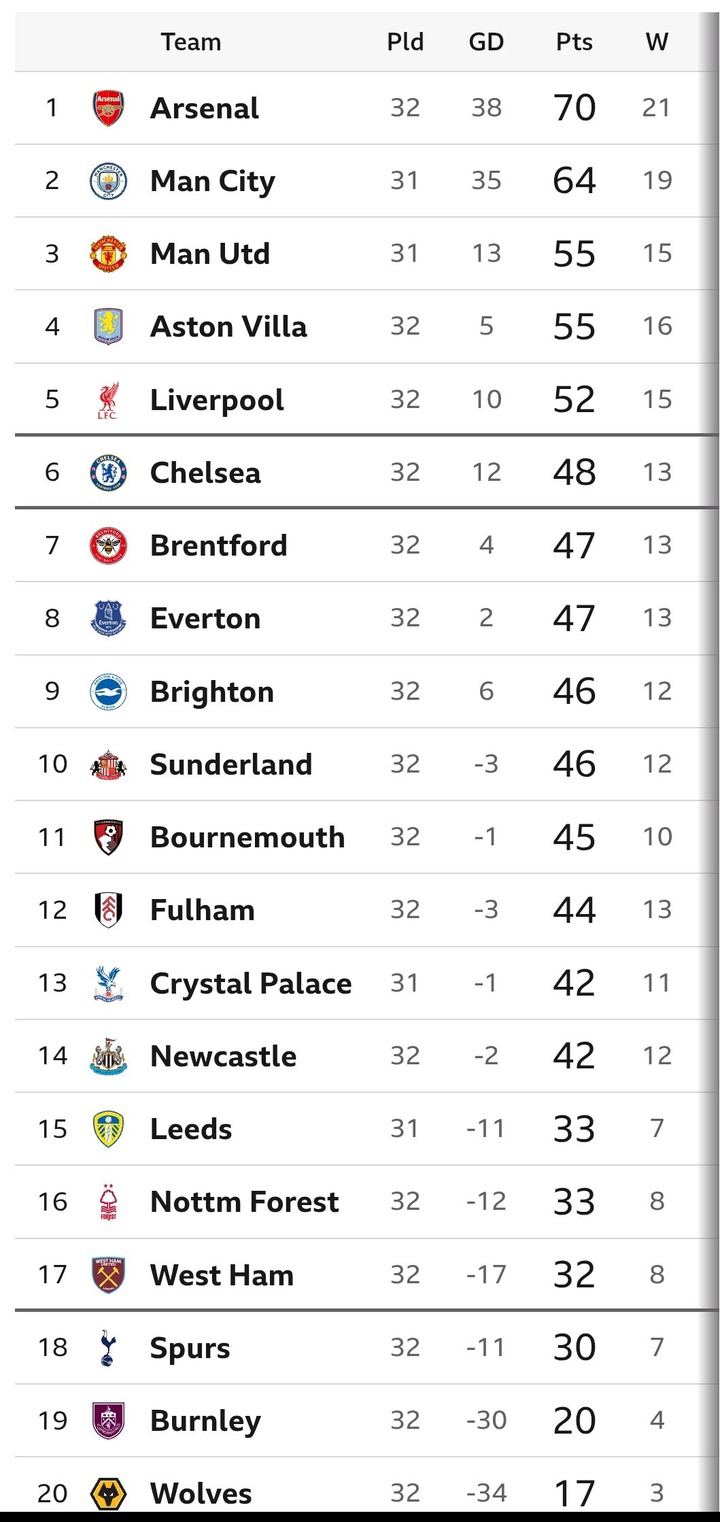Open the Newcastle team page link
Screen dimensions: 720x1522
coord(223,1057)
